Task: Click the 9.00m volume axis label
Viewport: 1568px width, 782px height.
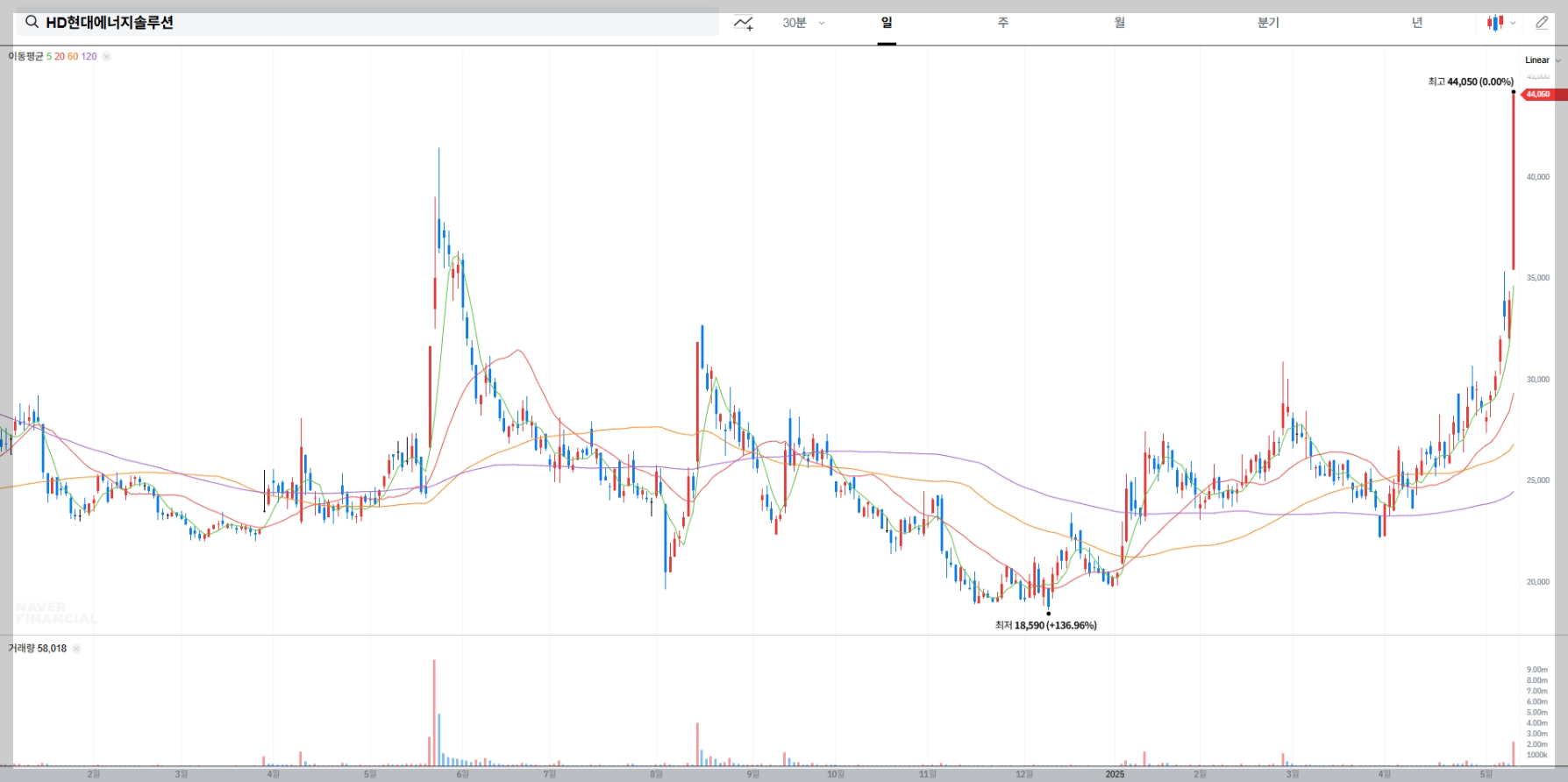Action: click(1536, 670)
